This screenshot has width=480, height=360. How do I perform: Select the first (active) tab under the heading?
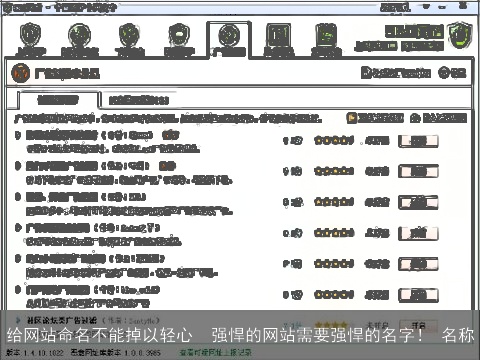tap(58, 100)
